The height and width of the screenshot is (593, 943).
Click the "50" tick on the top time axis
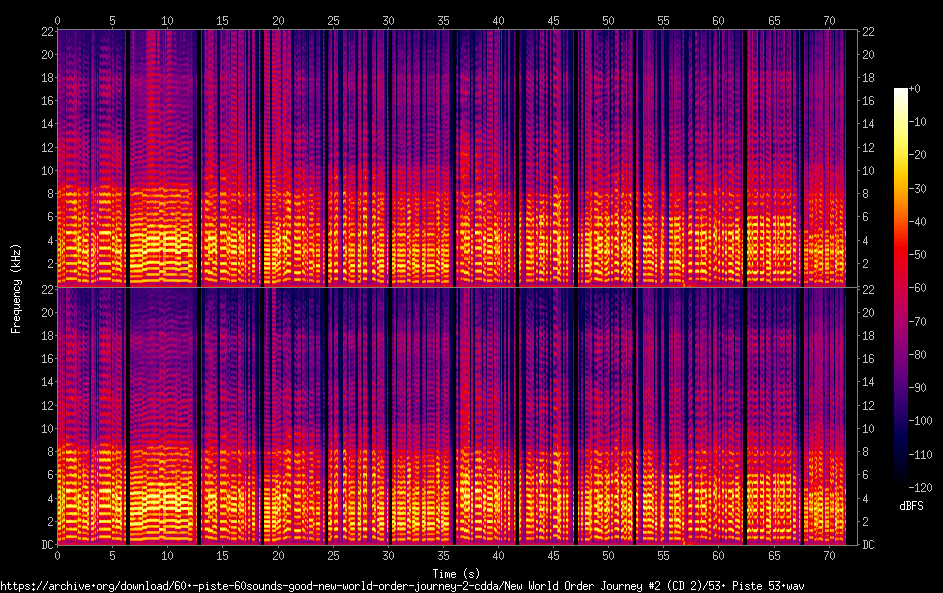(x=609, y=21)
